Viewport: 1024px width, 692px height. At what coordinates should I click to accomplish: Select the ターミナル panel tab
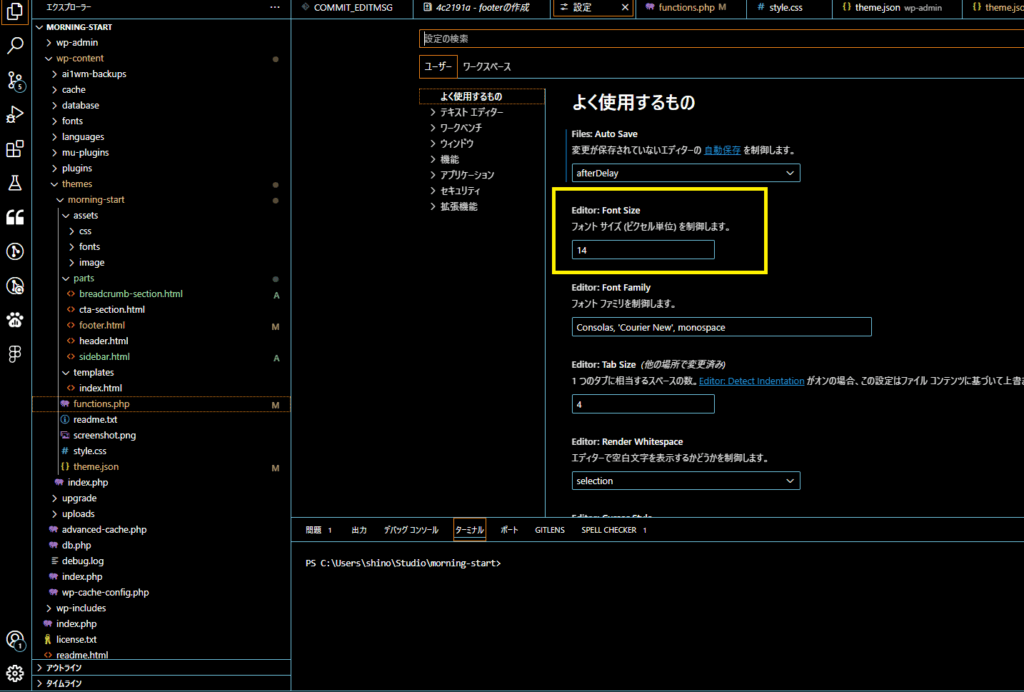point(470,530)
